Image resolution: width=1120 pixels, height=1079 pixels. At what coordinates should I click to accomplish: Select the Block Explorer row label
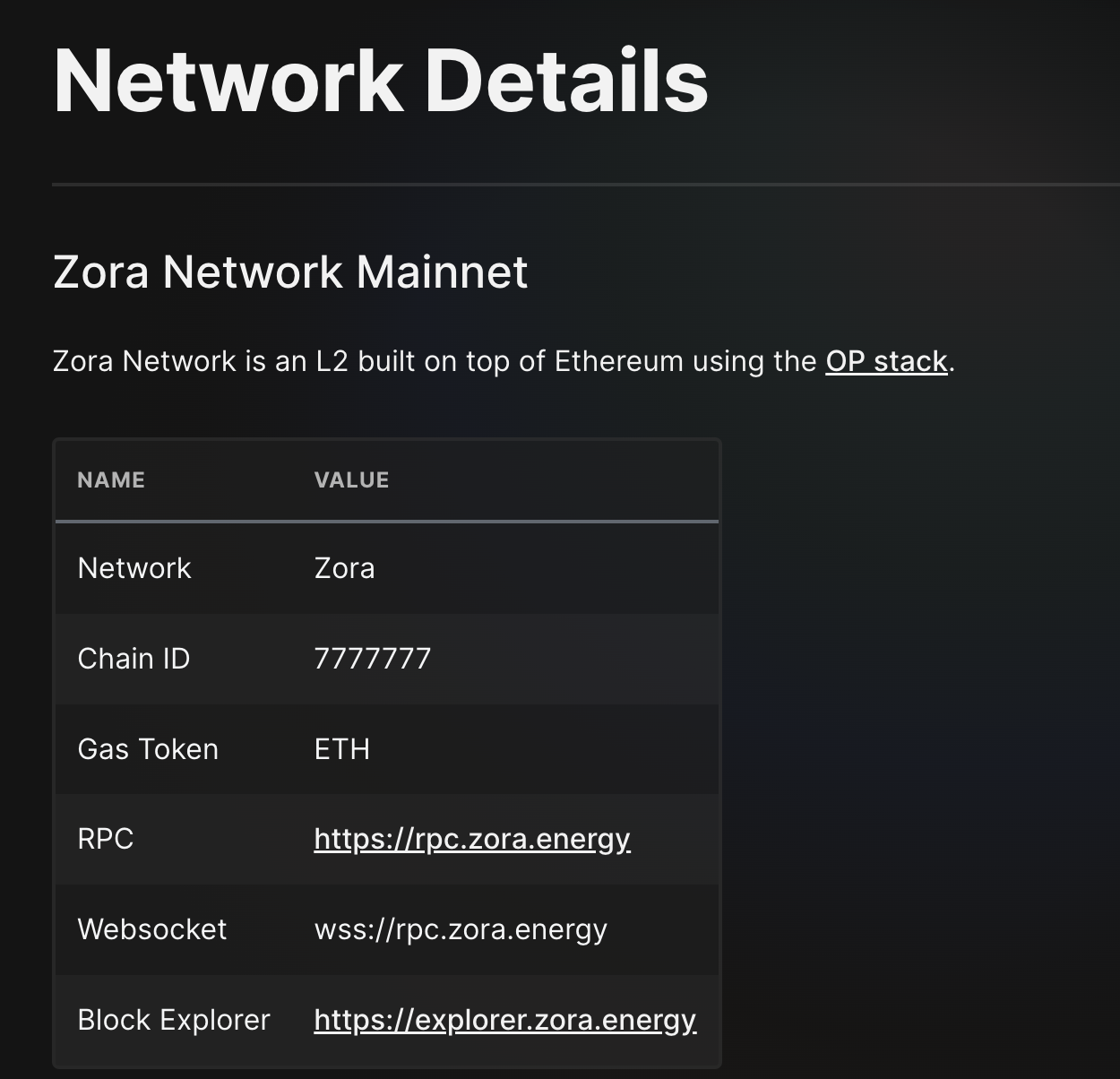click(x=174, y=1020)
